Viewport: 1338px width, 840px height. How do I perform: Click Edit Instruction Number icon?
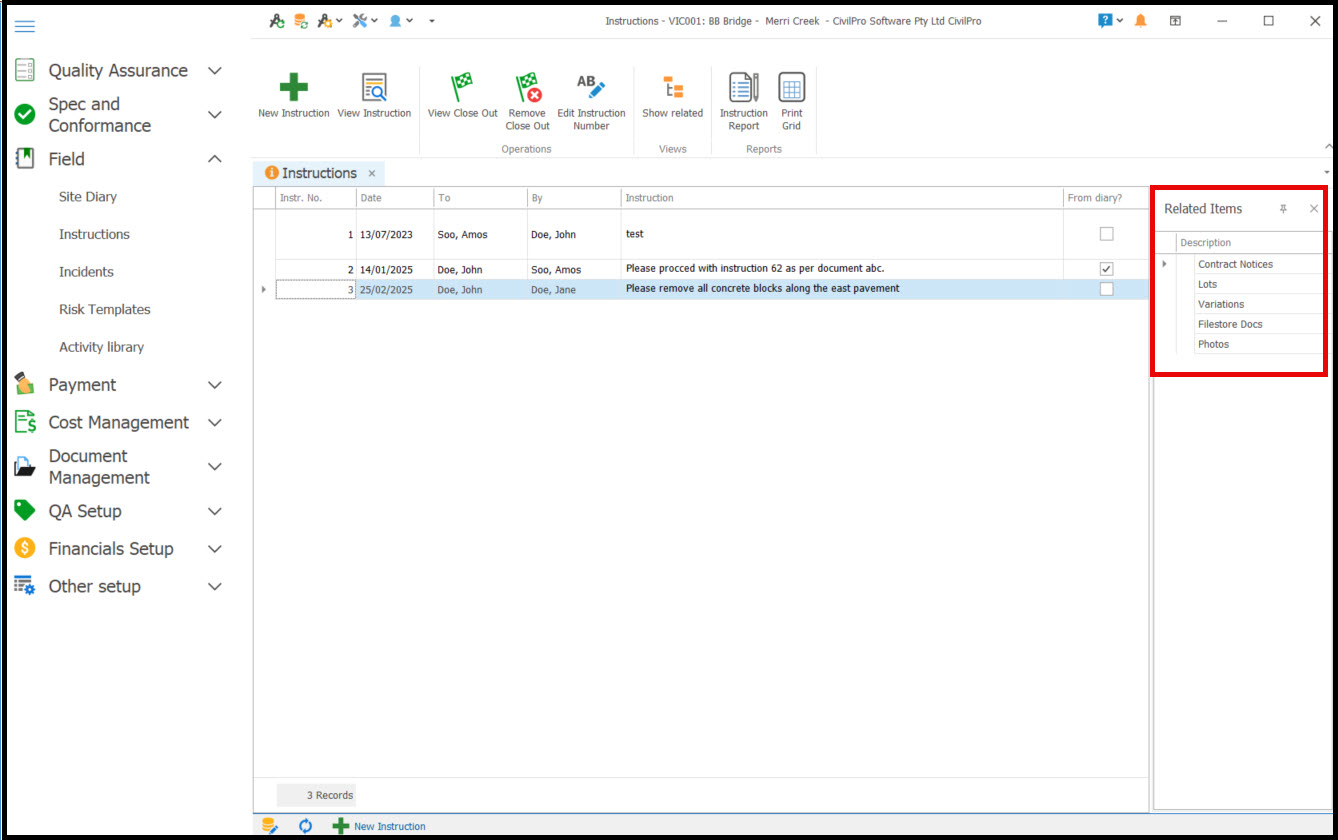(x=591, y=89)
